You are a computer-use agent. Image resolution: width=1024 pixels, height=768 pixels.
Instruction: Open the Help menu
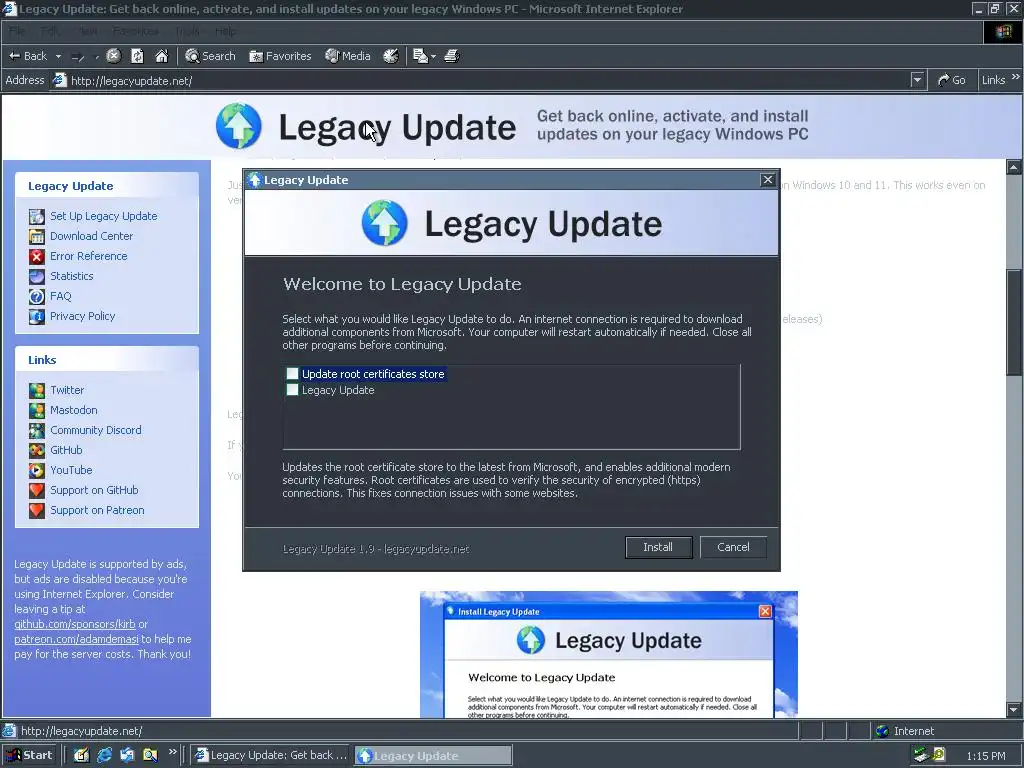(x=225, y=31)
